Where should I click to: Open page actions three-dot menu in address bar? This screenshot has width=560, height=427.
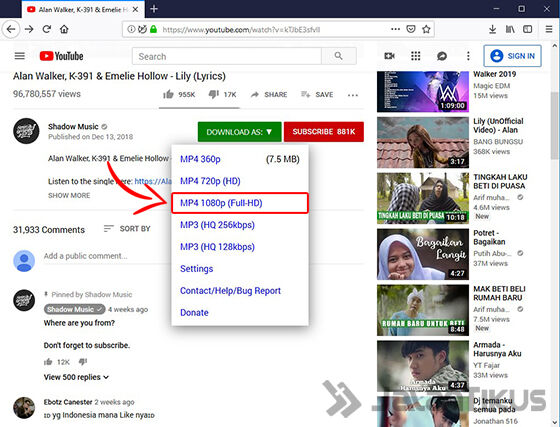click(395, 29)
